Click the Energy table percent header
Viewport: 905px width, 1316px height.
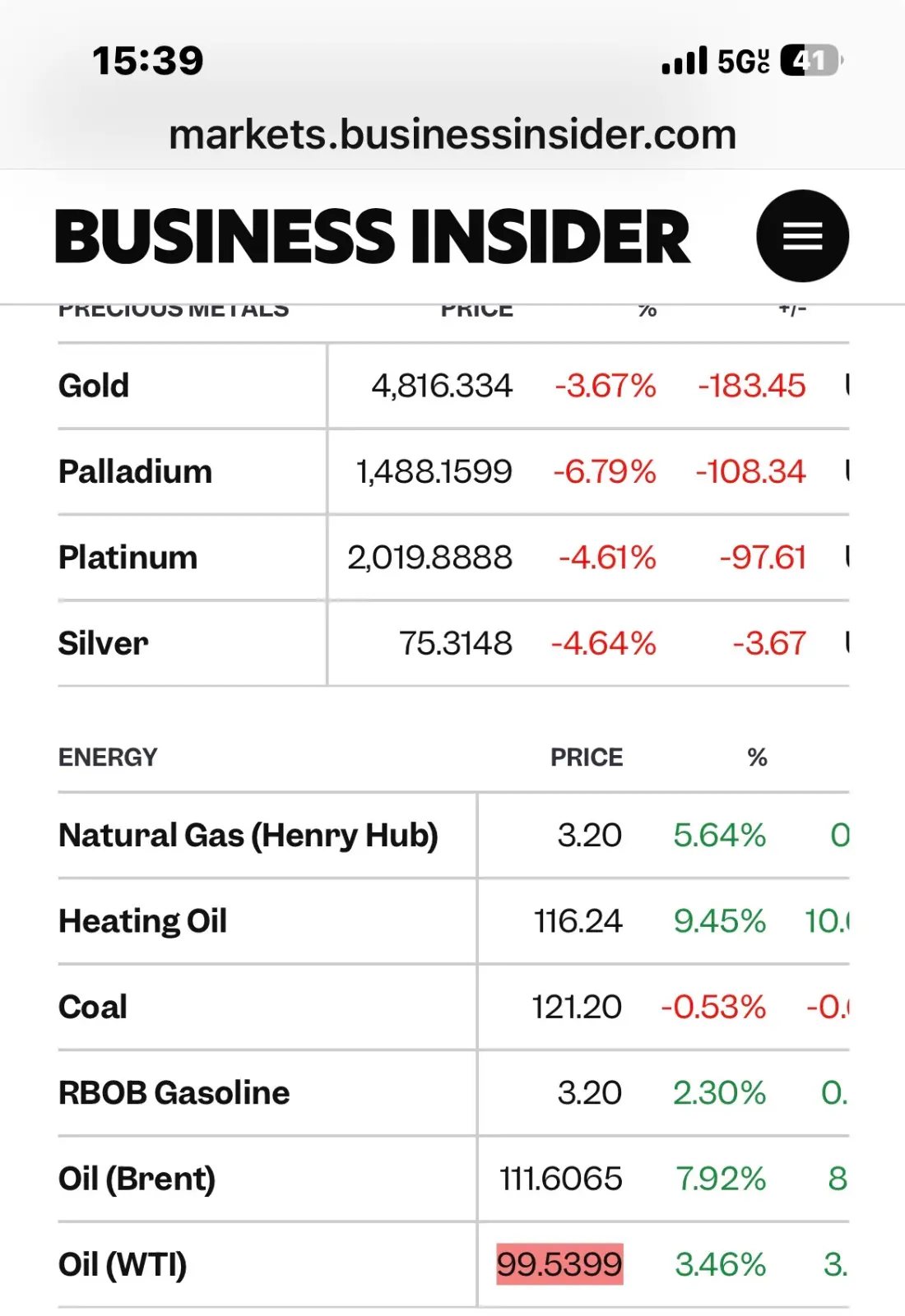point(757,758)
